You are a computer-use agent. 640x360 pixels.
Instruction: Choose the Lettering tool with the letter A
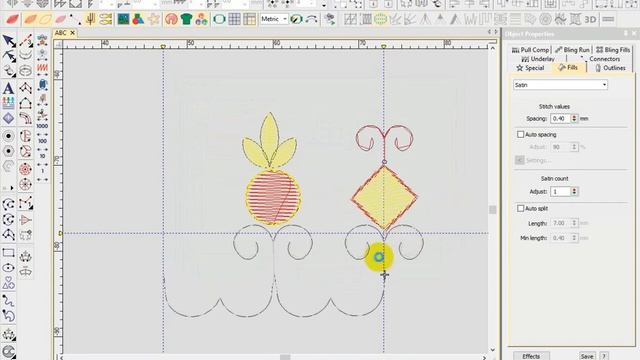pos(8,88)
